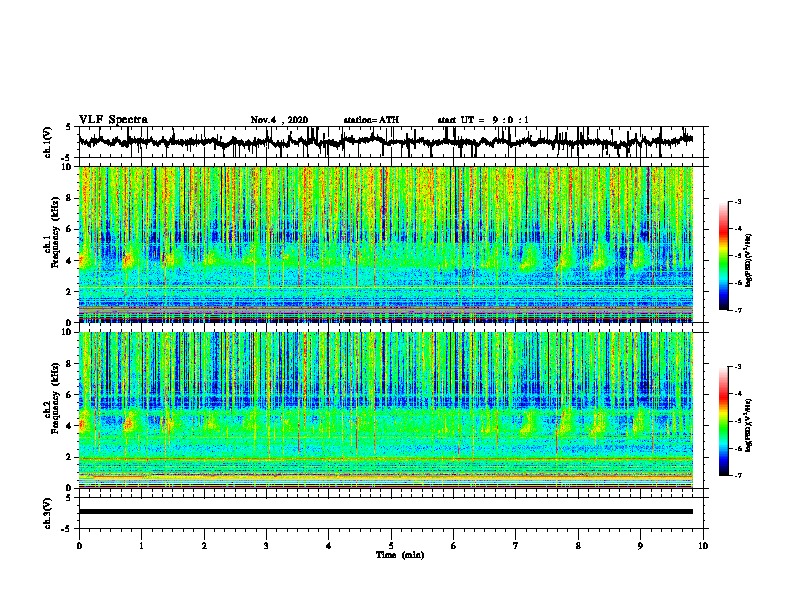Click time axis tick label "10"

703,546
